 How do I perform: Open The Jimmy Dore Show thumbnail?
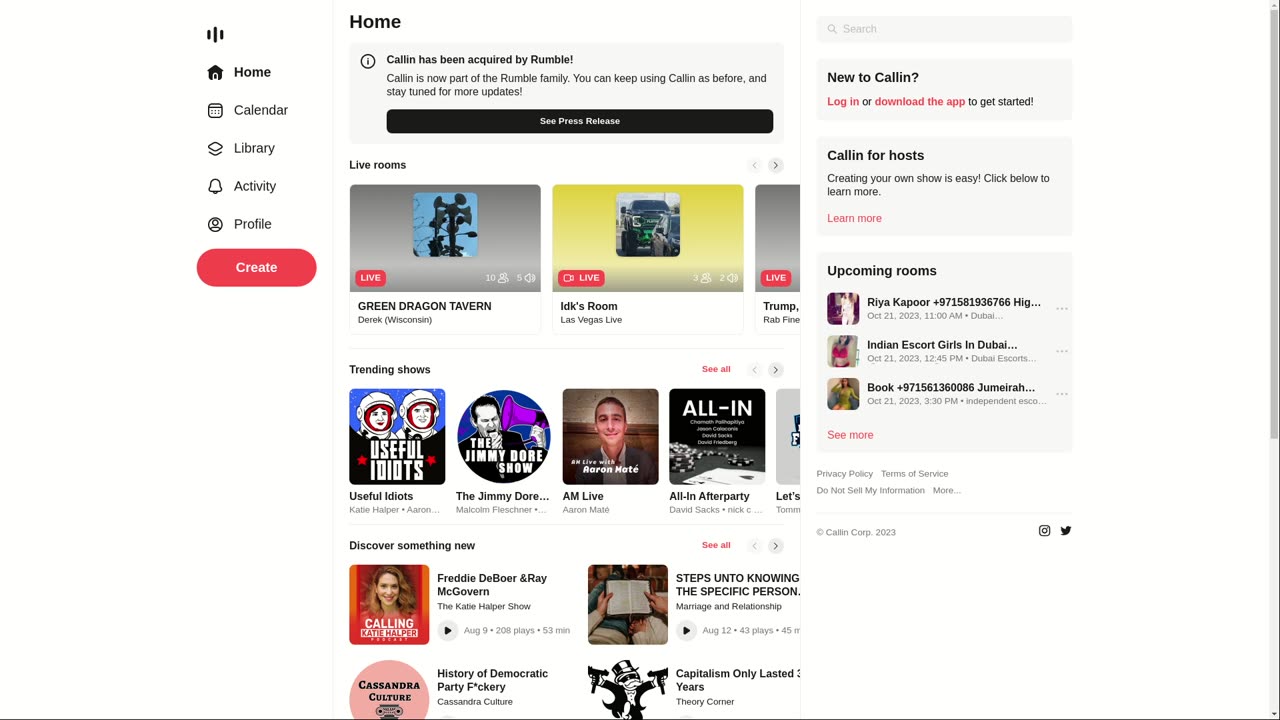504,436
